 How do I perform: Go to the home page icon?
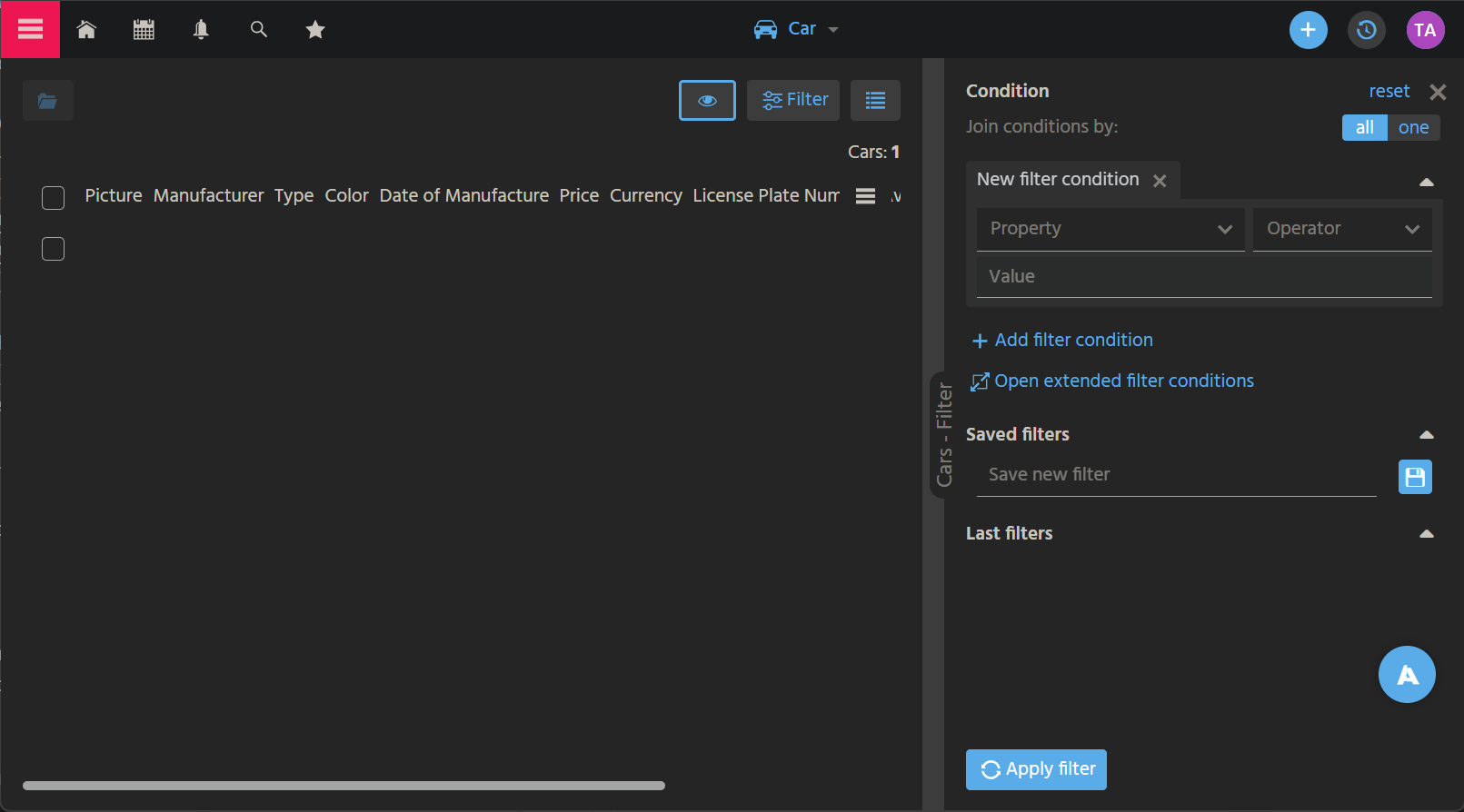coord(86,30)
